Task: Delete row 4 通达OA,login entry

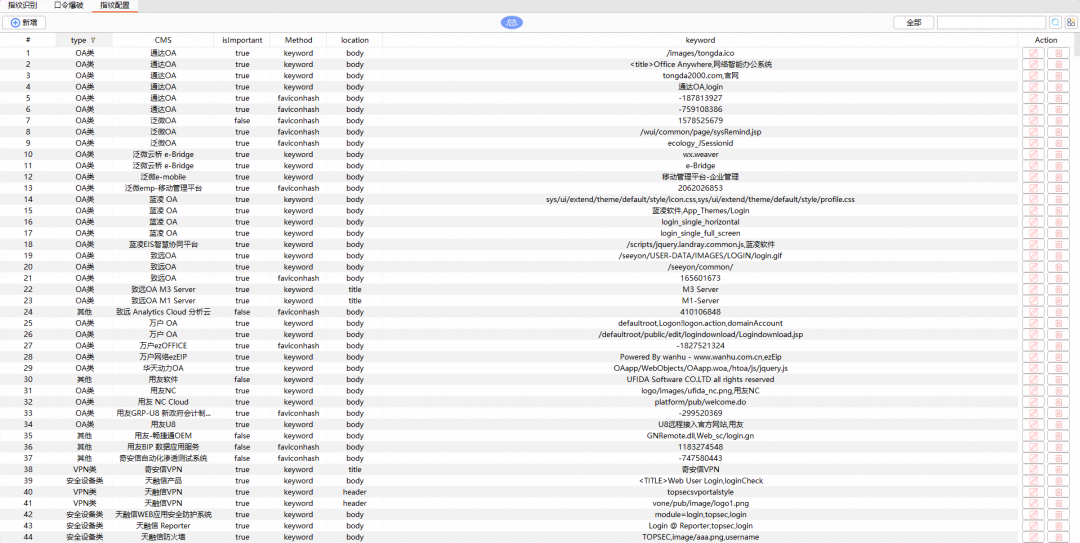Action: coord(1059,87)
